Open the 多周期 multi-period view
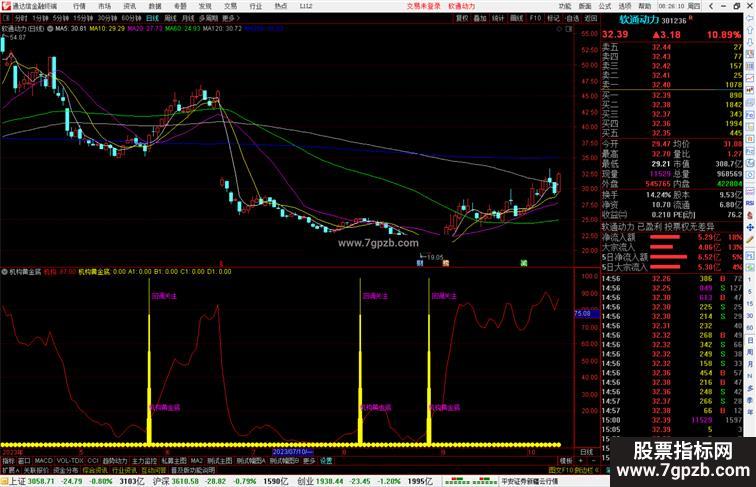This screenshot has height=487, width=756. [208, 18]
